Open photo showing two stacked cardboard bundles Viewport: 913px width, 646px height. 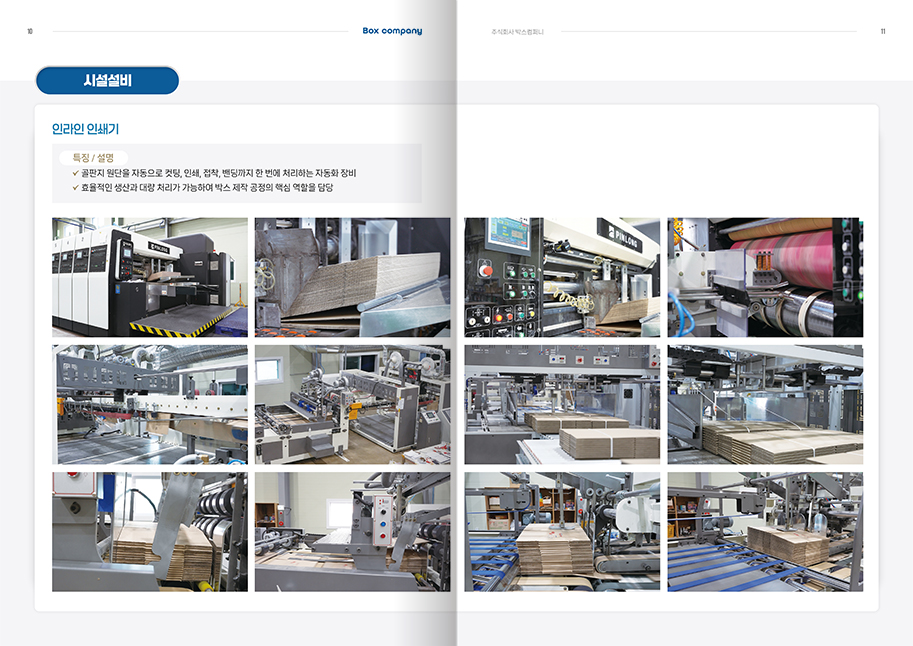tap(561, 404)
